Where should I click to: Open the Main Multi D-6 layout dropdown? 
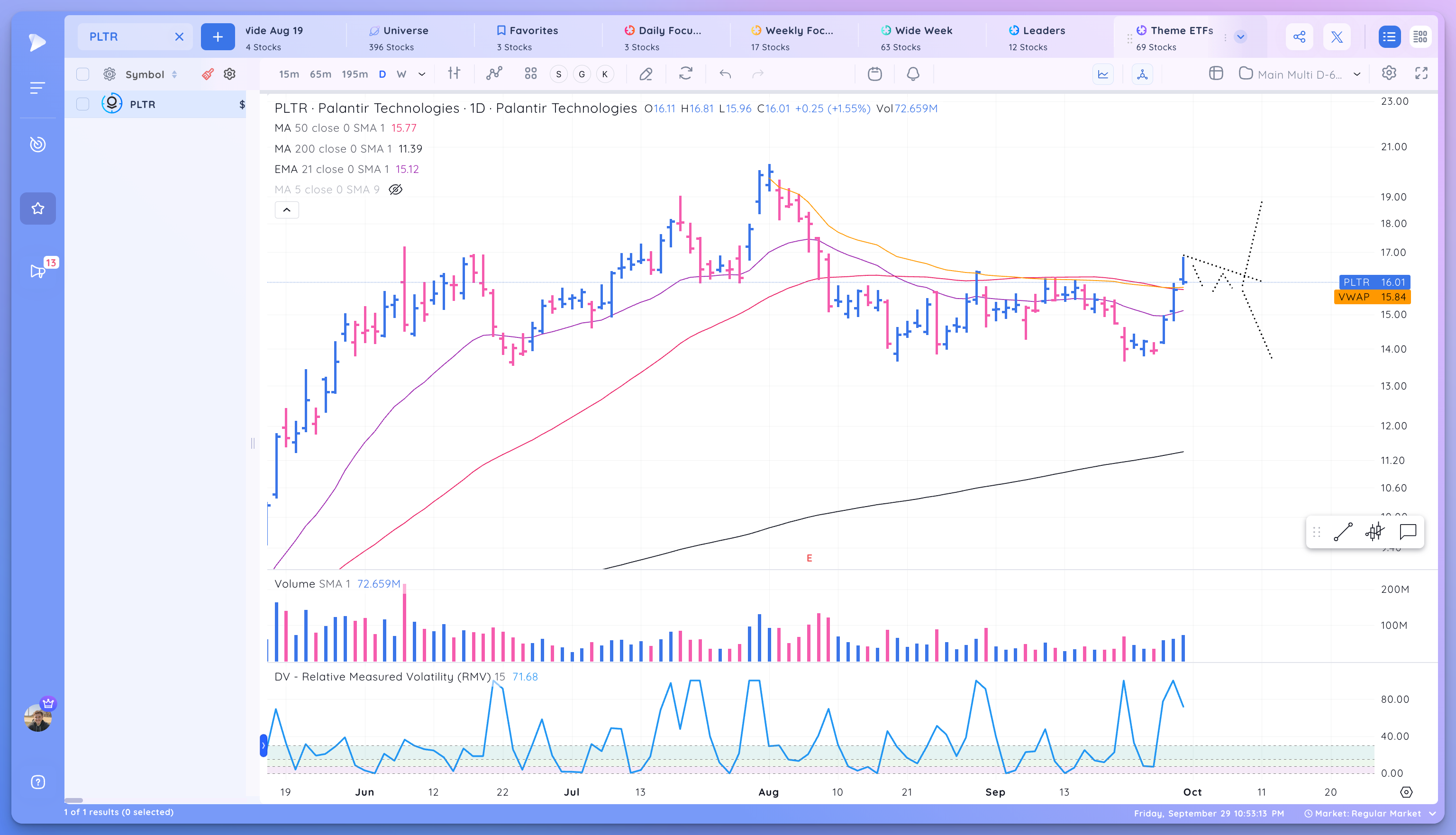point(1300,74)
